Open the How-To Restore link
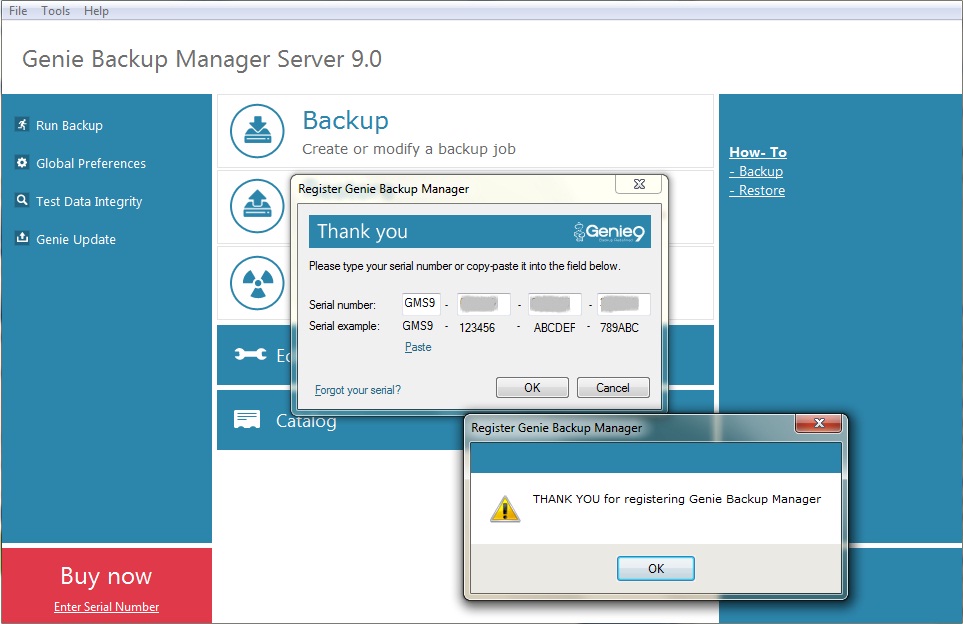963x624 pixels. 757,190
